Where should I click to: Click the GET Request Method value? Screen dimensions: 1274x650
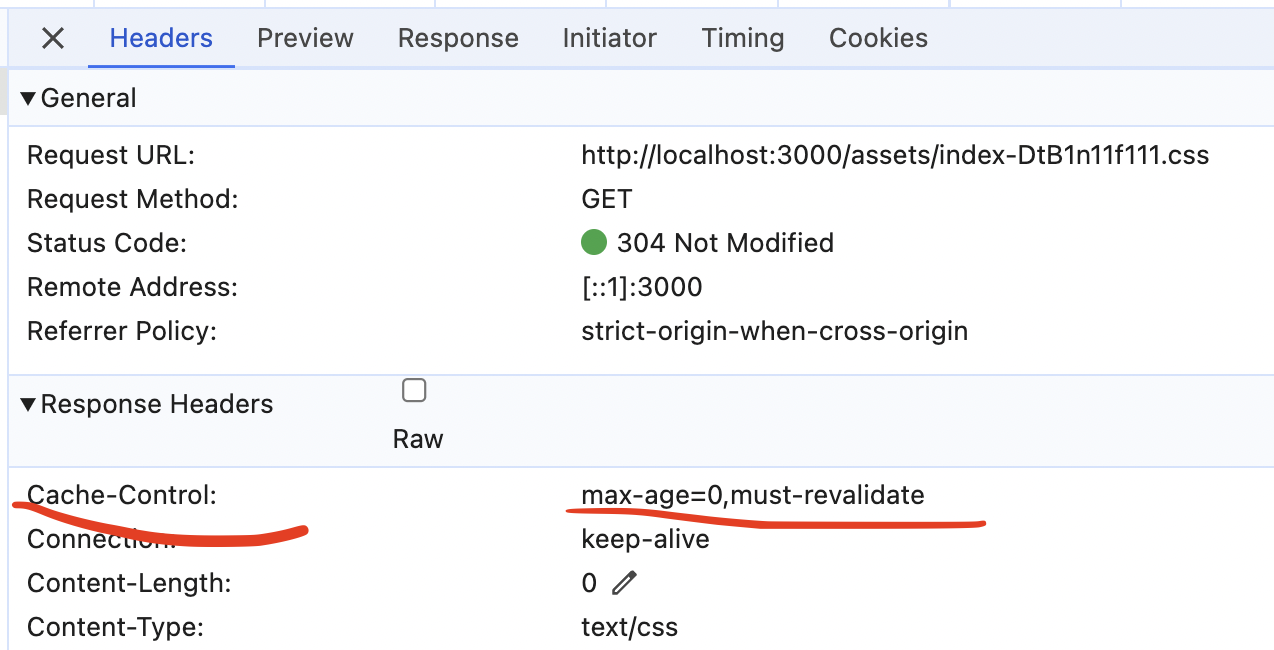pos(606,199)
